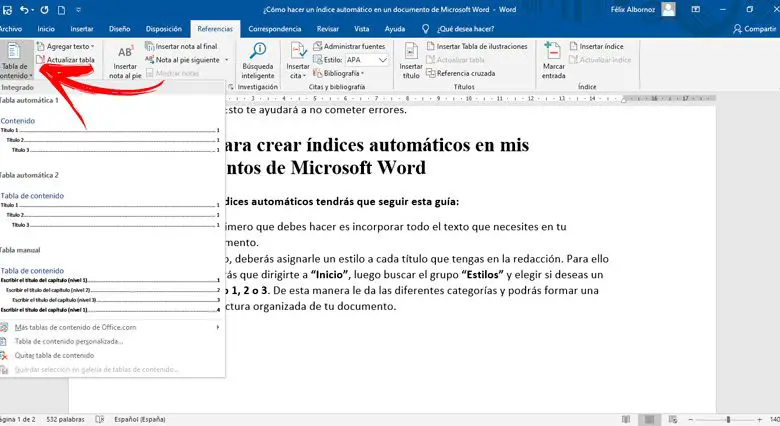Expand the Office.com submenu arrow
The width and height of the screenshot is (780, 426).
(217, 327)
